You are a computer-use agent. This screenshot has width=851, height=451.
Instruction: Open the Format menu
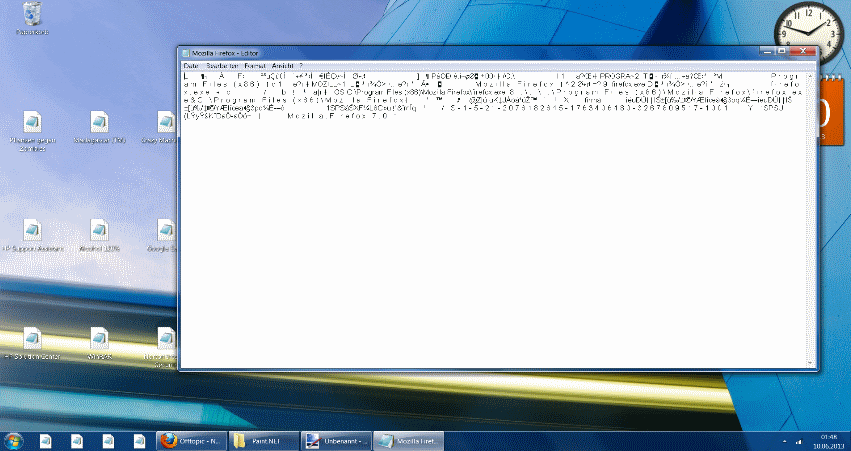click(x=255, y=66)
